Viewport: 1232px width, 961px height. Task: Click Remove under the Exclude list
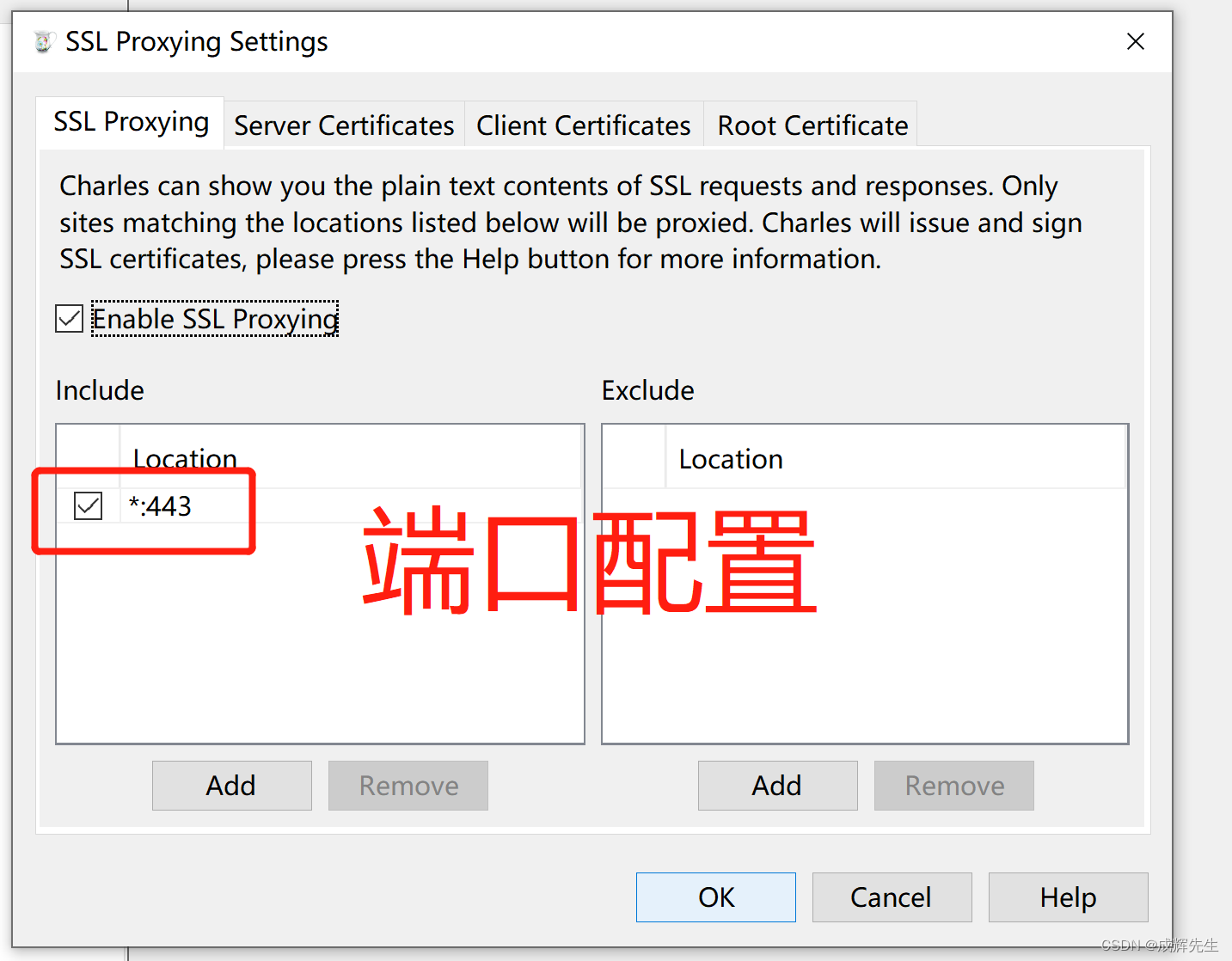pos(954,786)
